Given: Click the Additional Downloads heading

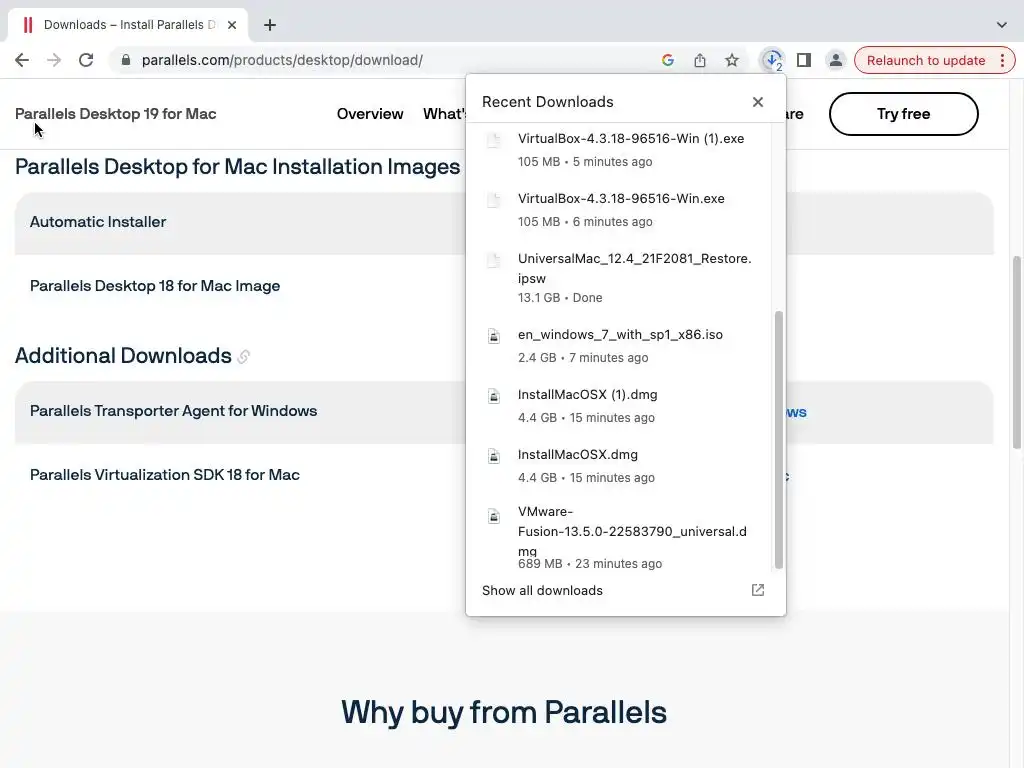Looking at the screenshot, I should [123, 356].
